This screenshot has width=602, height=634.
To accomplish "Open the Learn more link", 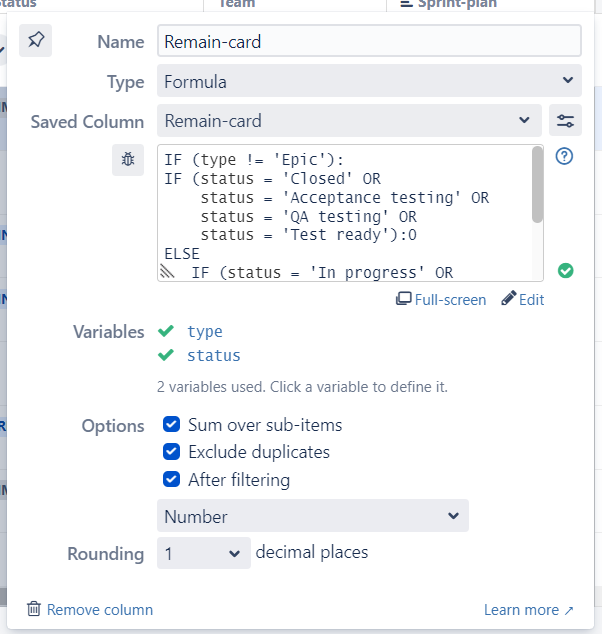I will coord(529,609).
